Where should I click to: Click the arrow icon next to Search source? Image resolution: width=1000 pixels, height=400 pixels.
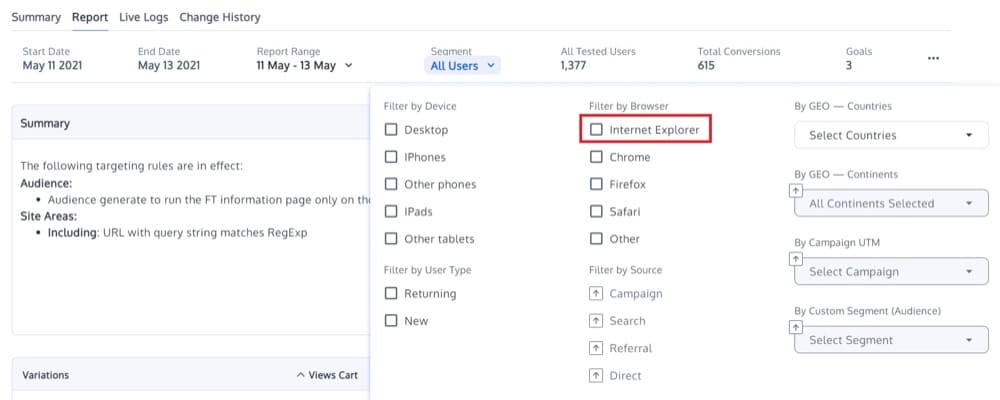point(596,321)
